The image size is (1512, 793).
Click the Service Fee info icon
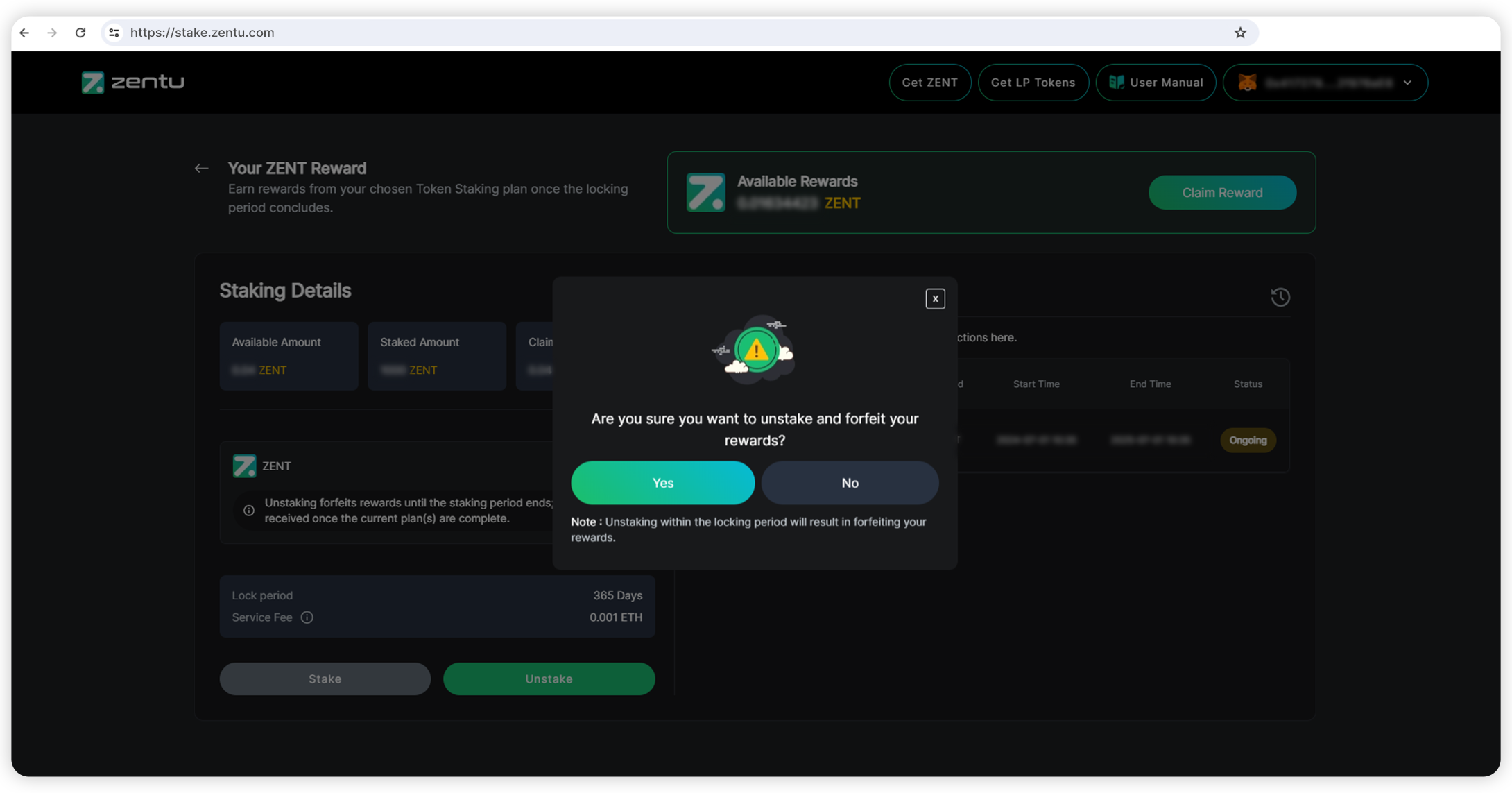307,617
